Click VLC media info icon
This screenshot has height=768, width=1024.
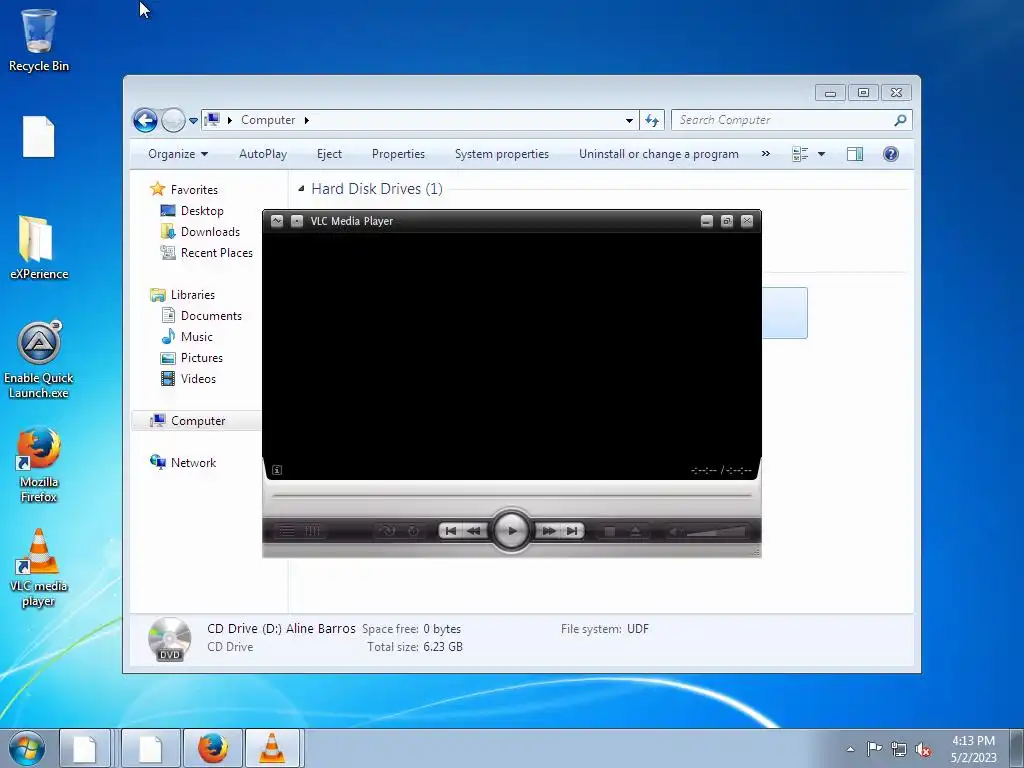[x=277, y=470]
